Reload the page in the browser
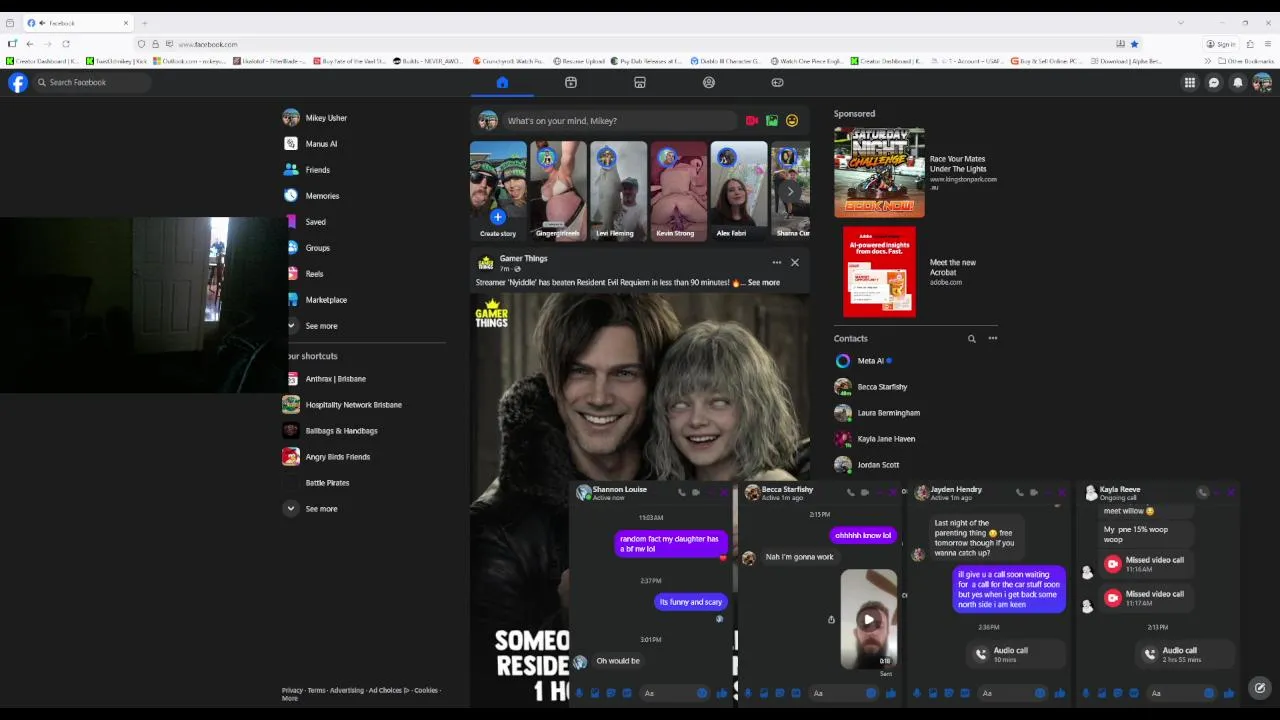The height and width of the screenshot is (720, 1280). click(66, 44)
